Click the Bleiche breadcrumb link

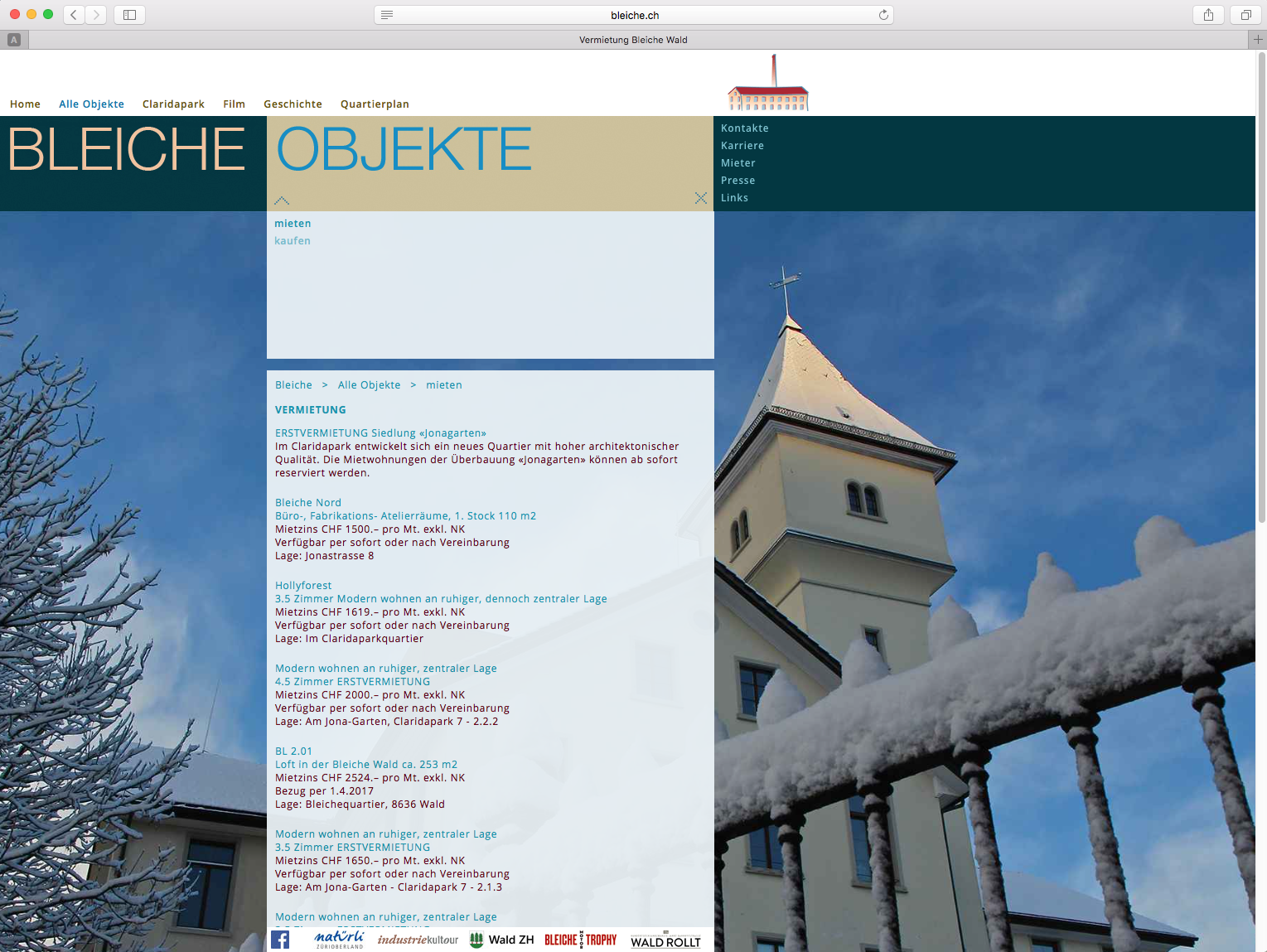tap(293, 385)
